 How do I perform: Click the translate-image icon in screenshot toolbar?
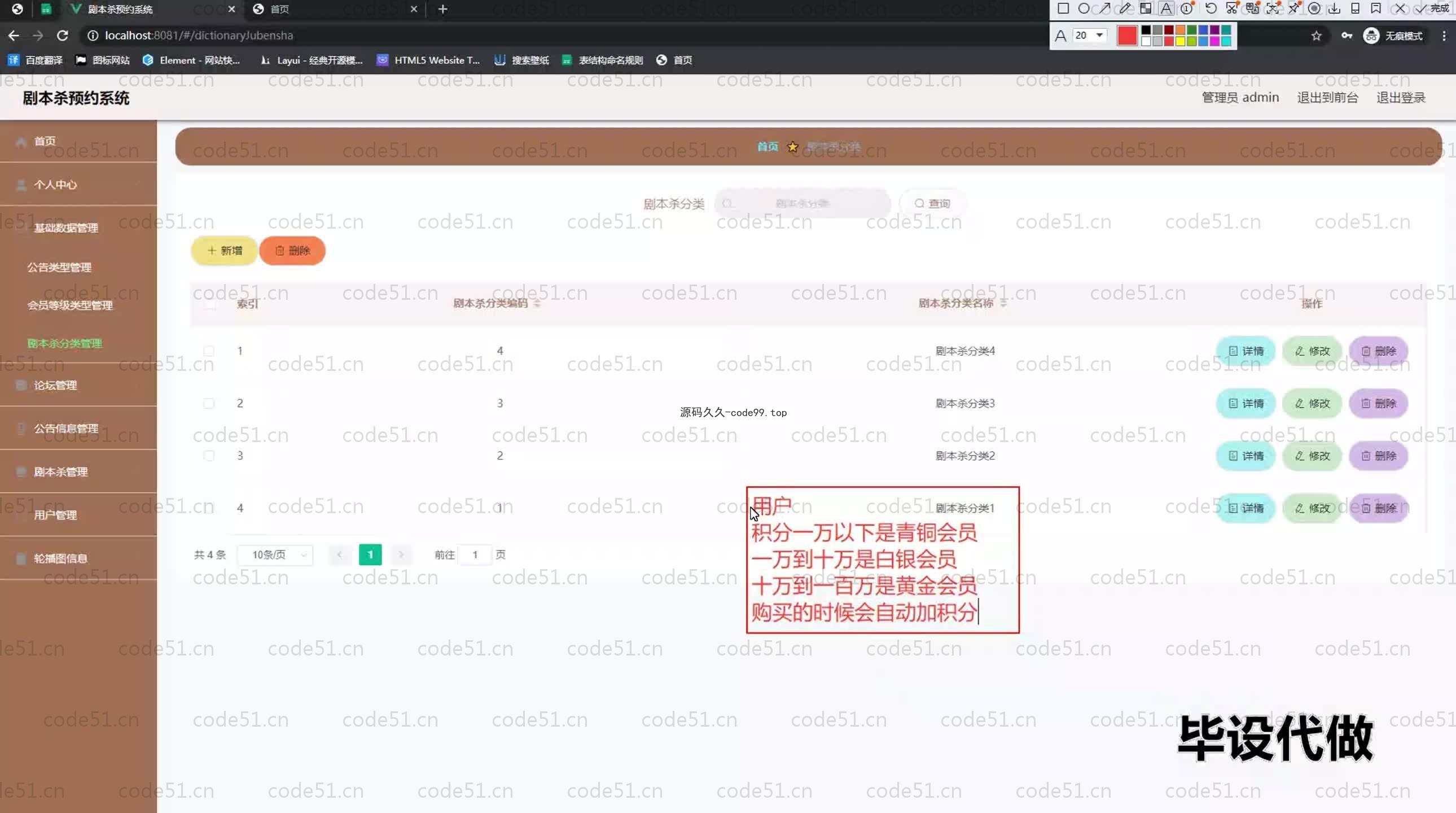tap(1252, 8)
